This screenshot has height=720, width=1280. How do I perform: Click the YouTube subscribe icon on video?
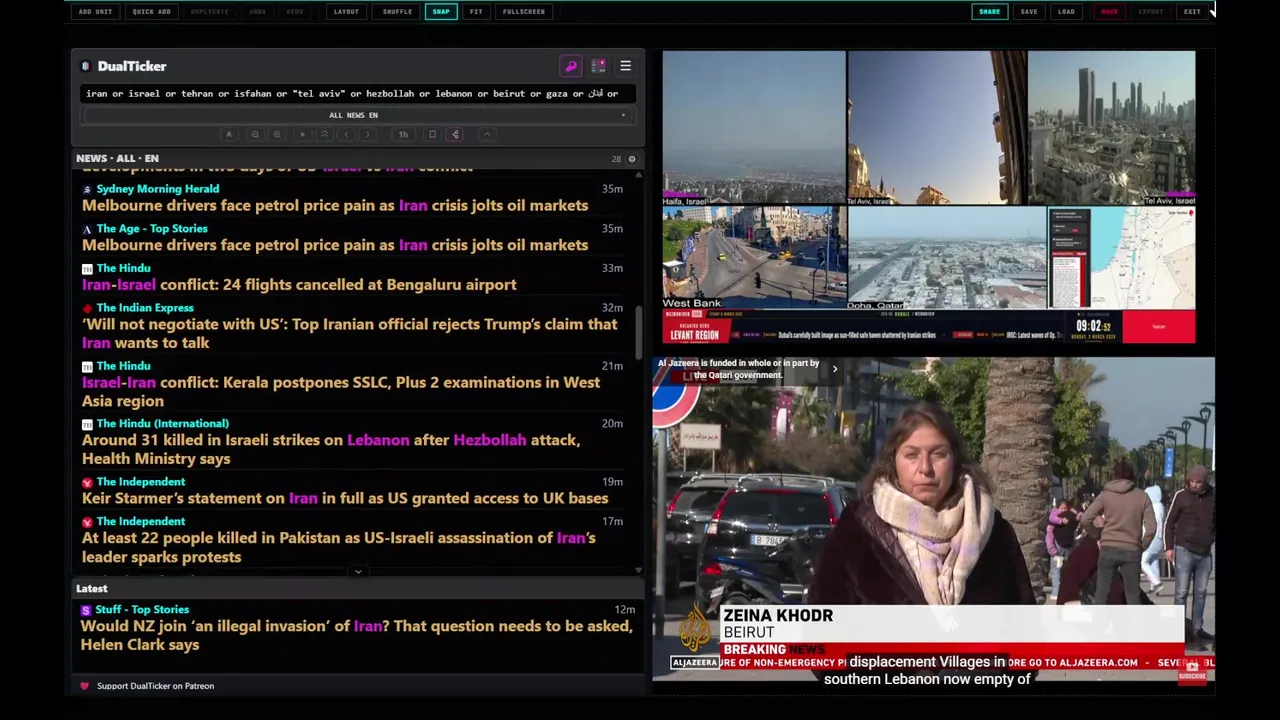pos(1191,670)
